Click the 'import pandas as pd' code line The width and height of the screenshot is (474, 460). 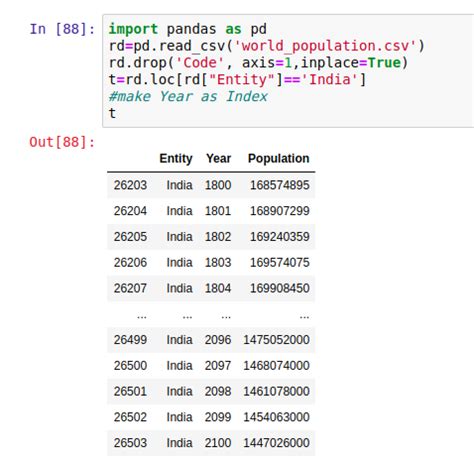(x=188, y=29)
